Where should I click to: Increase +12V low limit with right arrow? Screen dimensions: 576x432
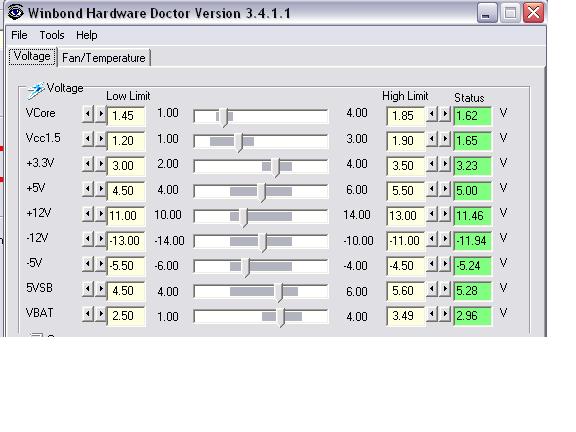(x=100, y=214)
